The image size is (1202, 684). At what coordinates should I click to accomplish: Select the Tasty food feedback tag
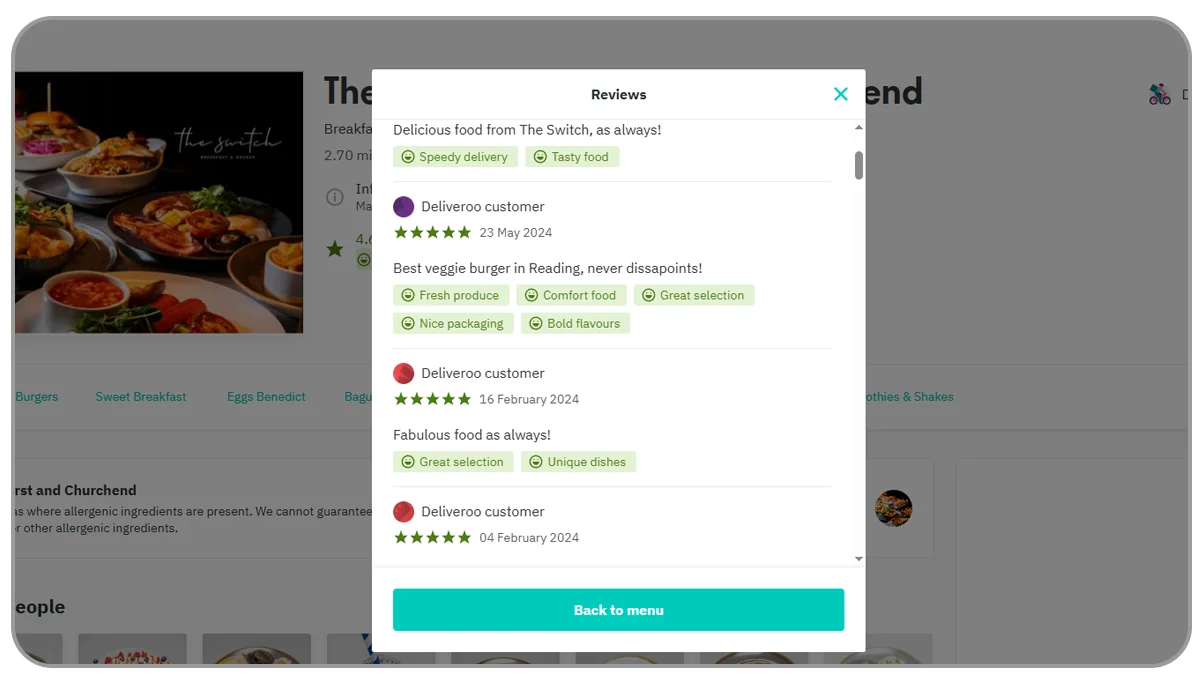tap(572, 156)
